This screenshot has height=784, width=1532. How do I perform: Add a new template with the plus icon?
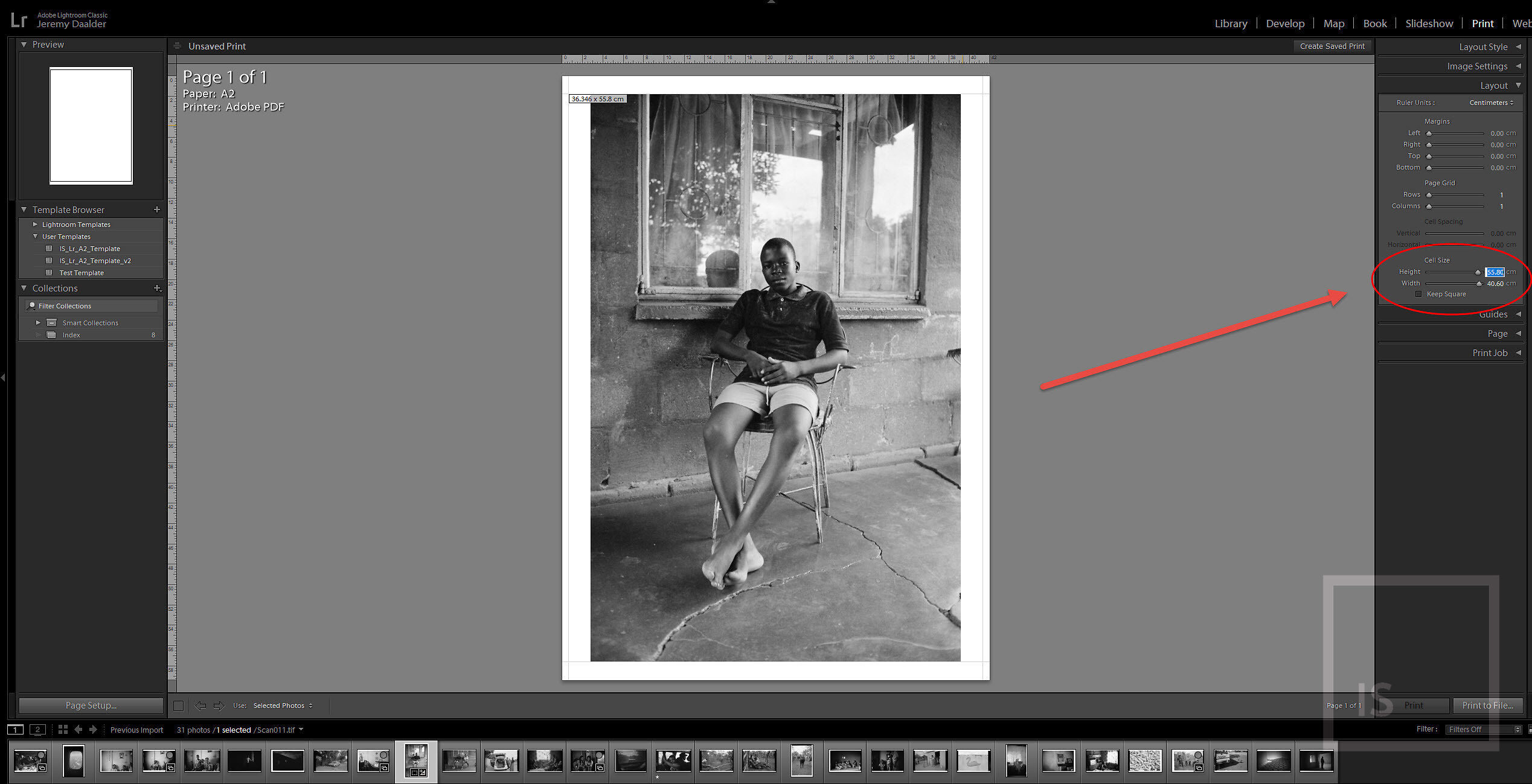[157, 209]
